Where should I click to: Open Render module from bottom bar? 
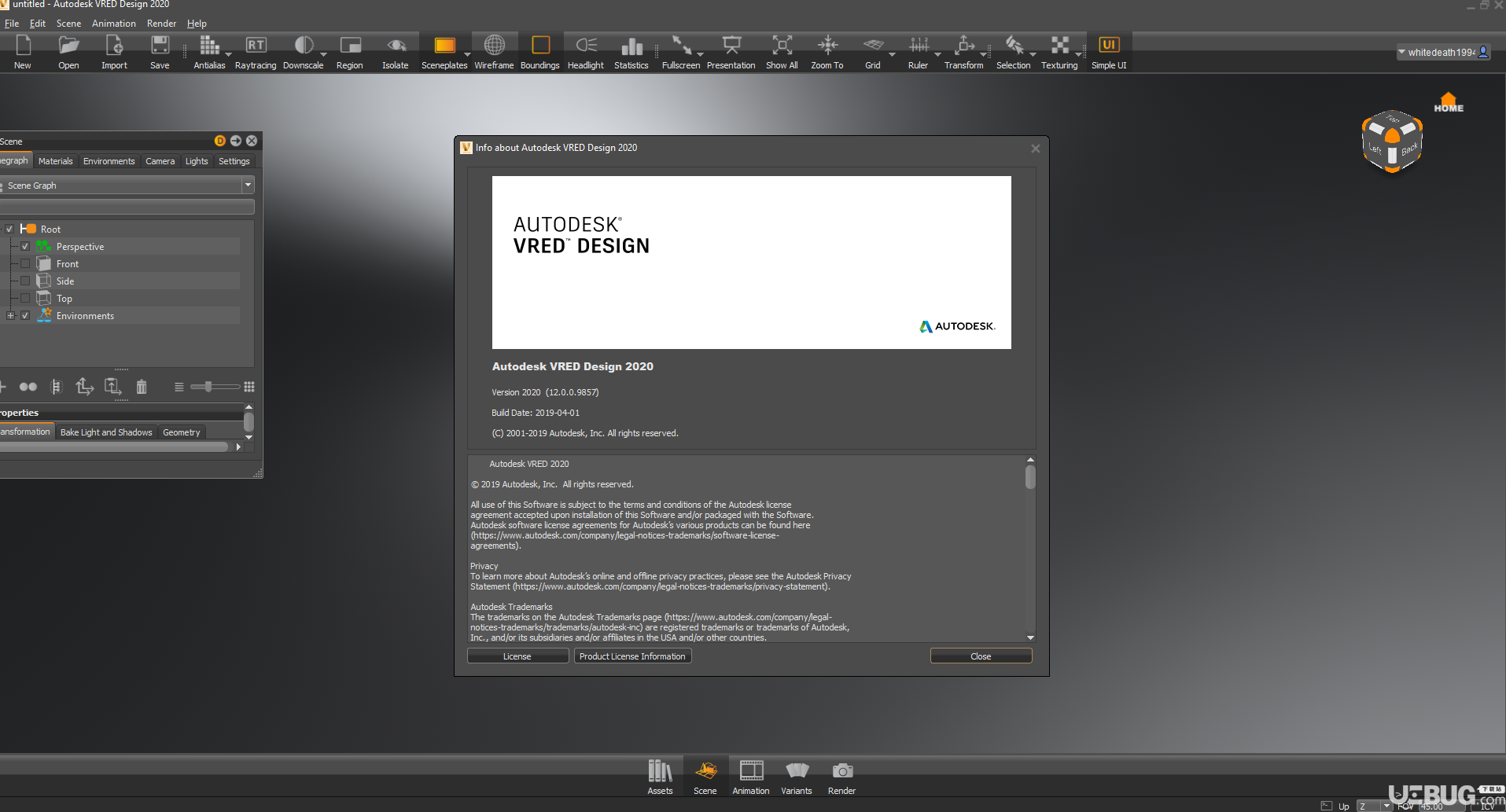point(841,777)
